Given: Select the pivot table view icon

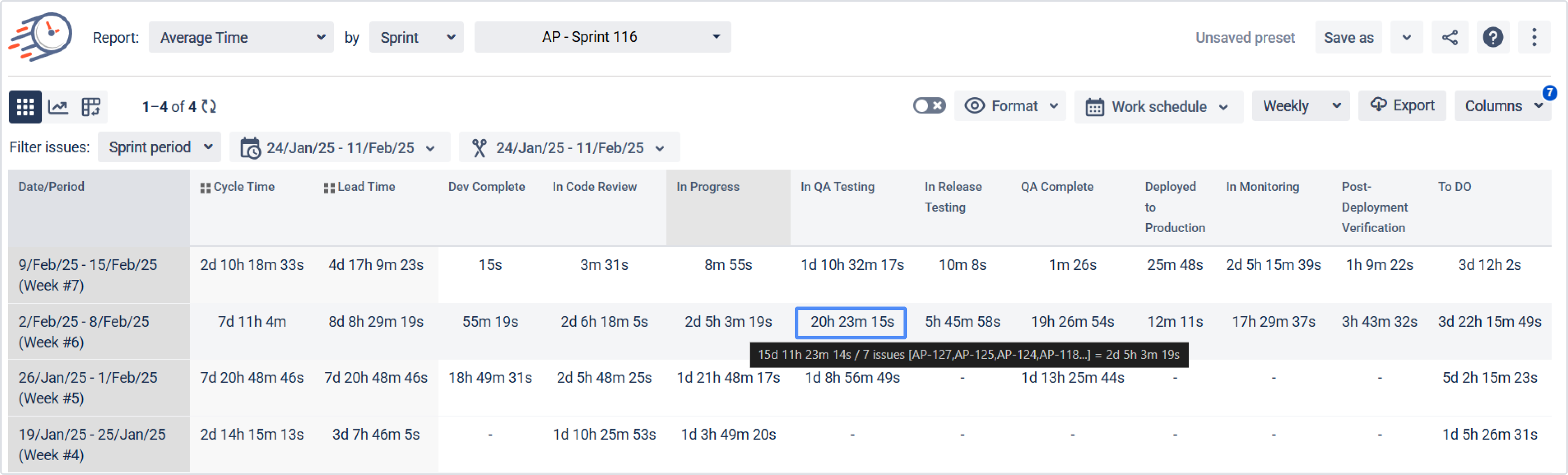Looking at the screenshot, I should (91, 106).
